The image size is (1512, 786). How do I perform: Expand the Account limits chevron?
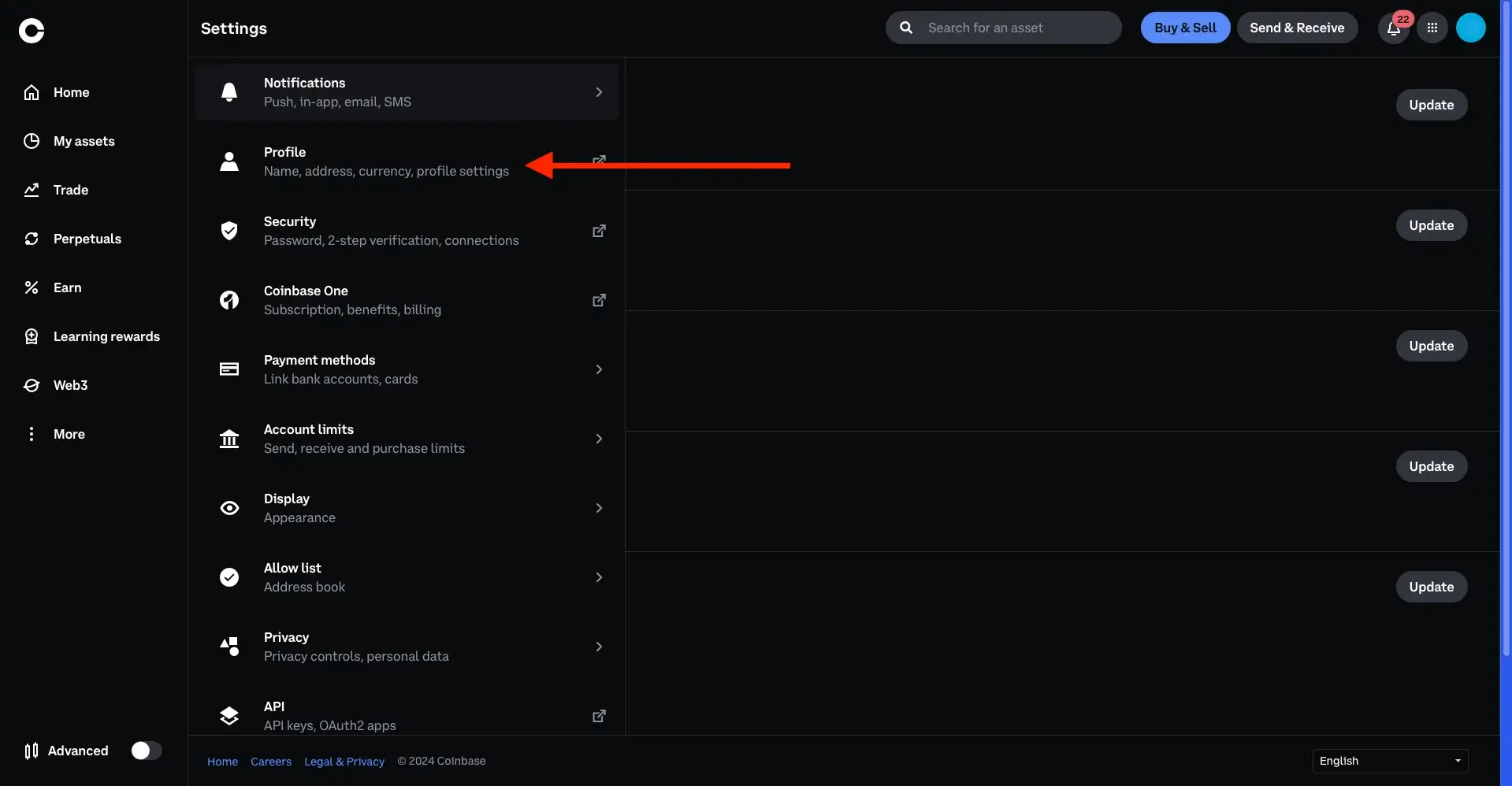(599, 439)
